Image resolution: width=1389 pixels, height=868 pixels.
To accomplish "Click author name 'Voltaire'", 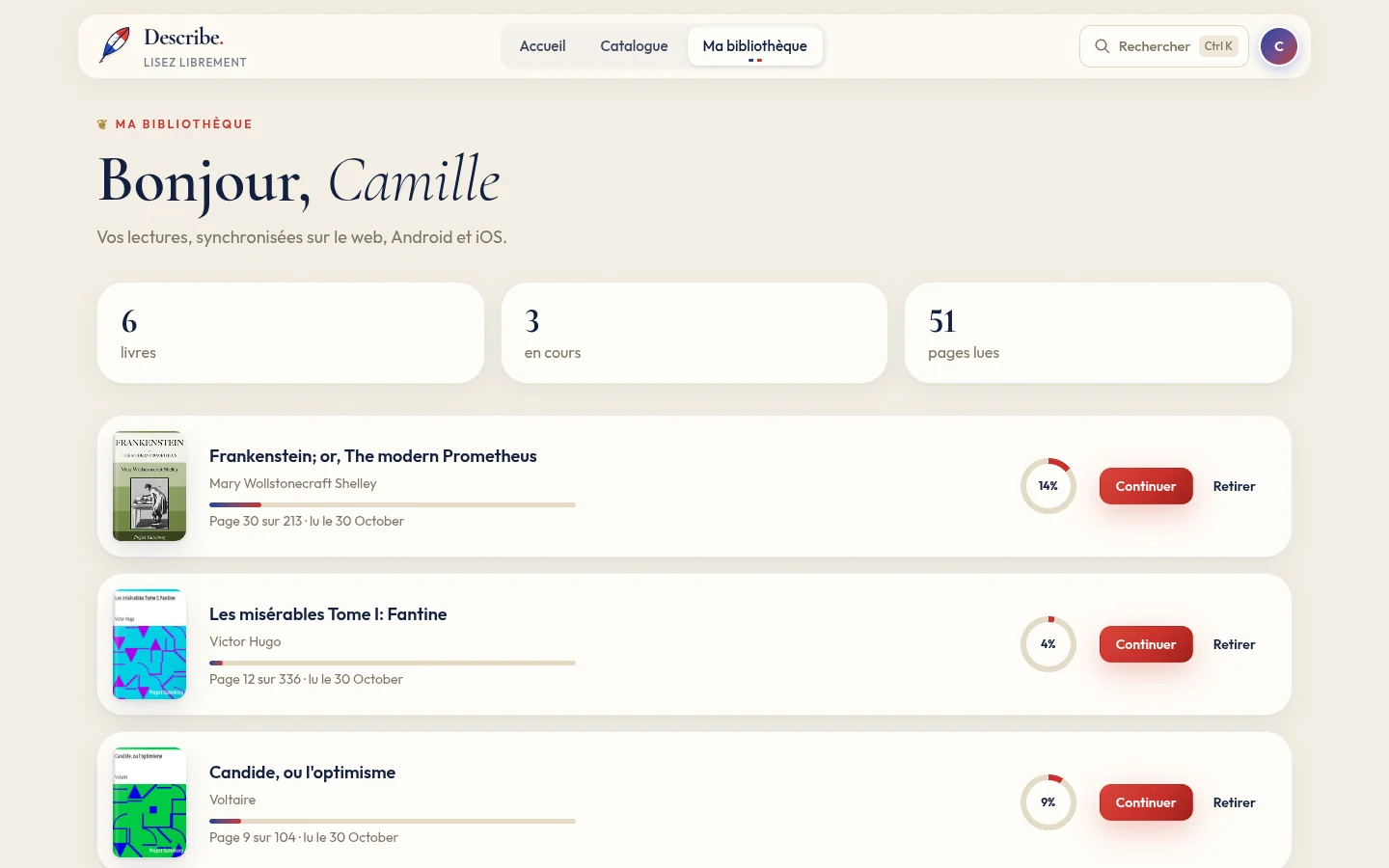I will pyautogui.click(x=232, y=800).
